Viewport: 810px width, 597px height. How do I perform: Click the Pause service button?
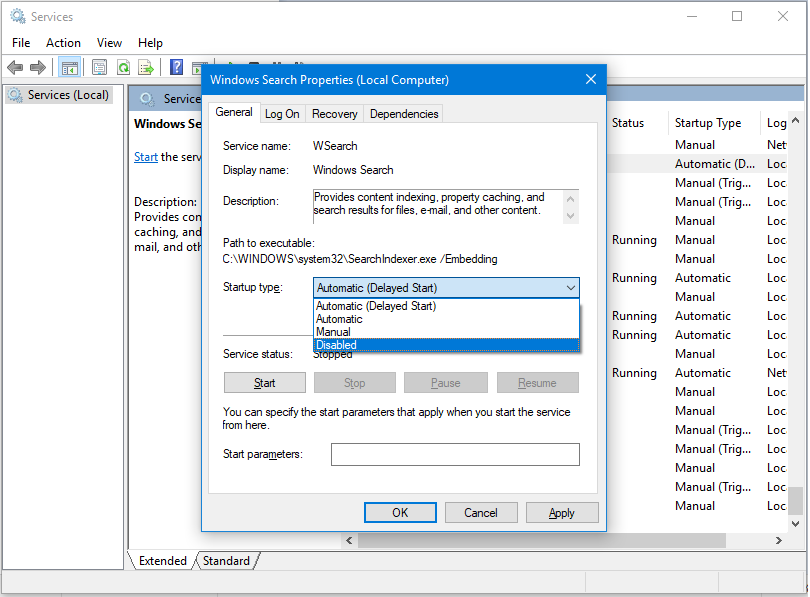(x=445, y=383)
